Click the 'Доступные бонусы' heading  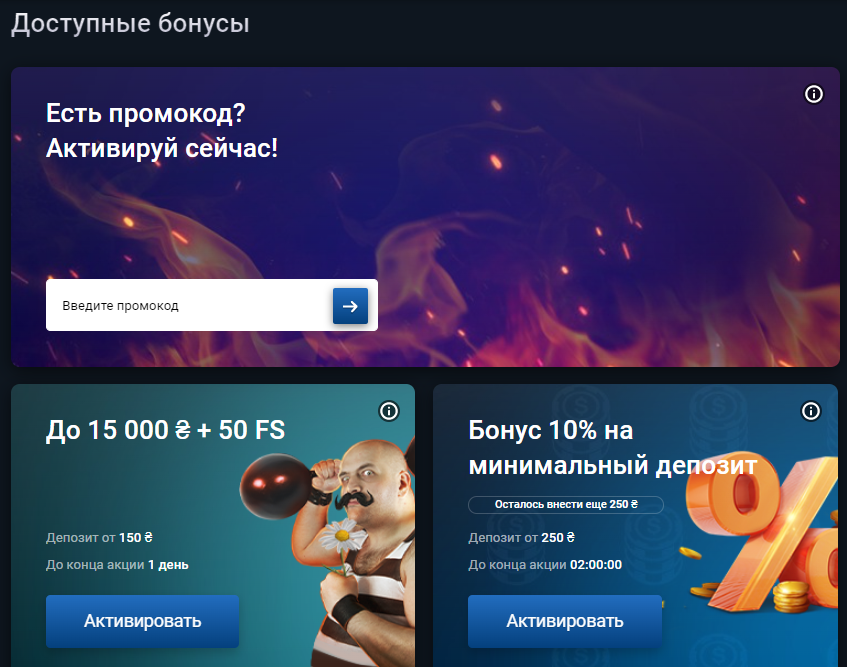[x=130, y=24]
